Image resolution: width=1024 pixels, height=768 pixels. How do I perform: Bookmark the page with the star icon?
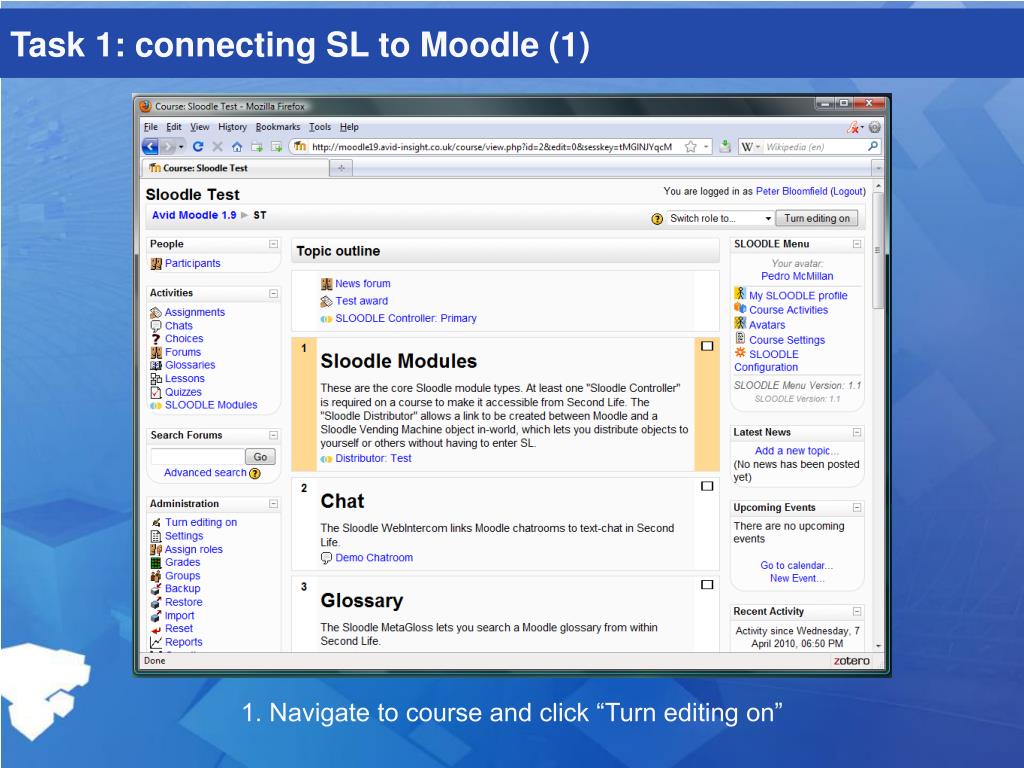click(x=690, y=147)
